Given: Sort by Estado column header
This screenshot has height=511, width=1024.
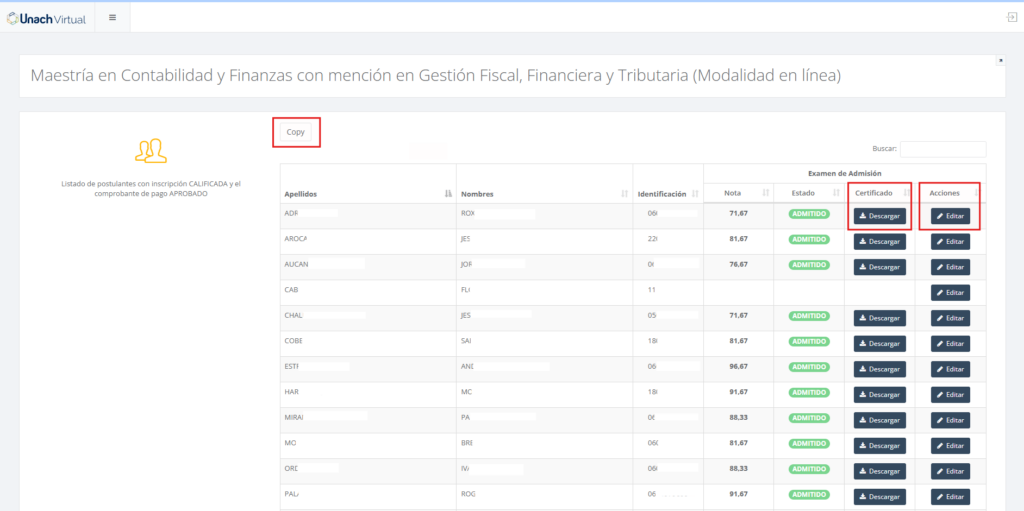Looking at the screenshot, I should click(808, 192).
